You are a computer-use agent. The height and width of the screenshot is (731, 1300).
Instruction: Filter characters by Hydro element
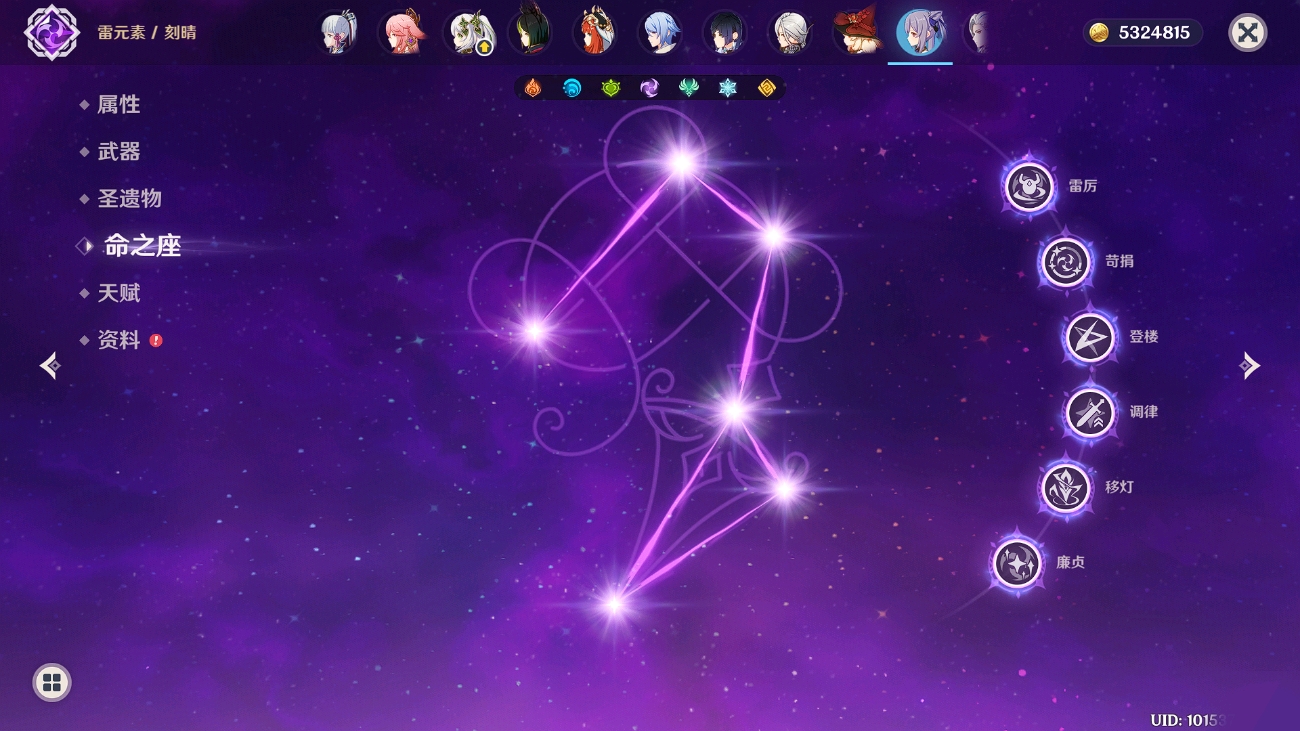point(572,88)
